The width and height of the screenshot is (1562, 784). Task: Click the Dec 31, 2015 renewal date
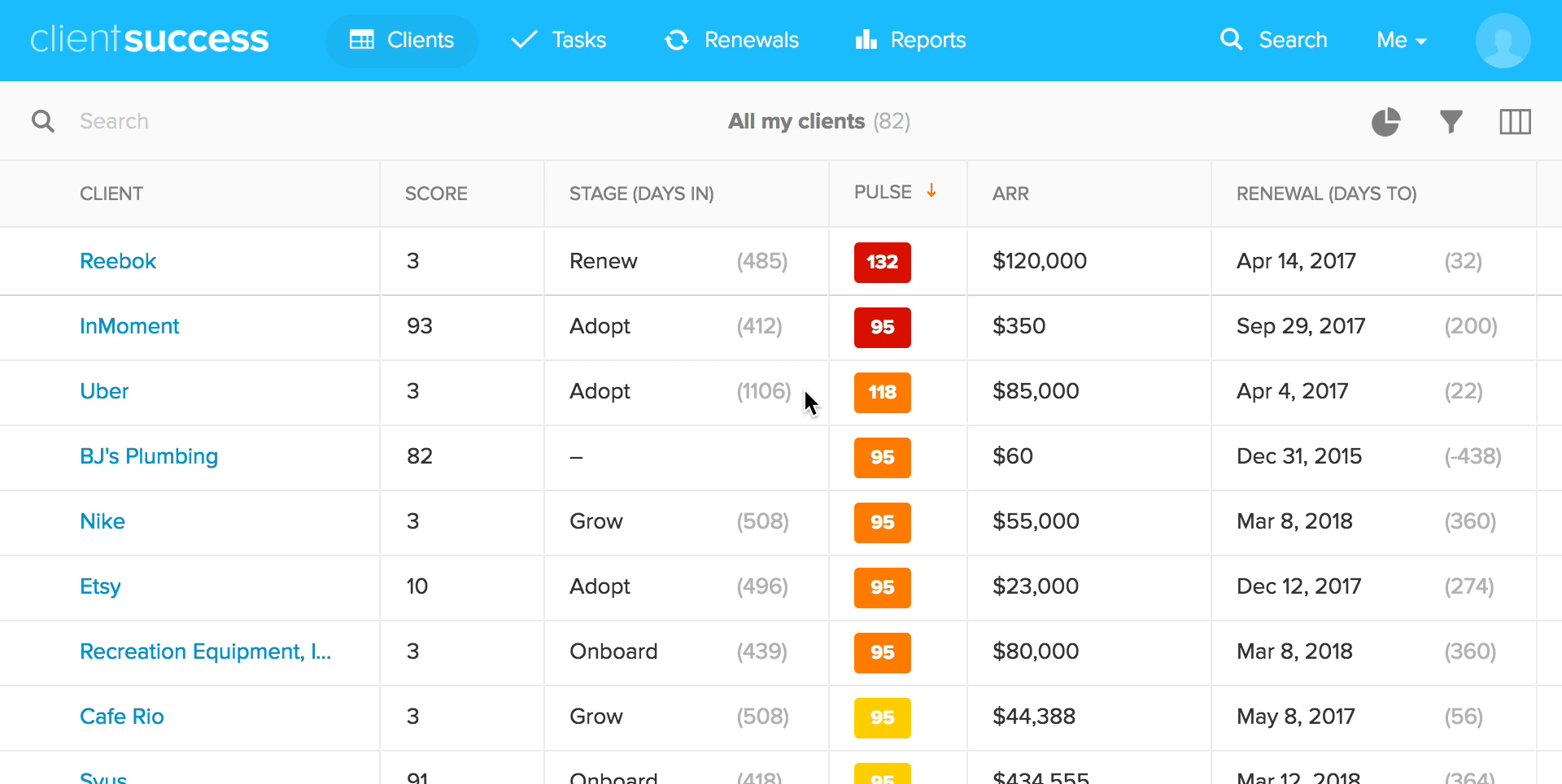coord(1299,456)
